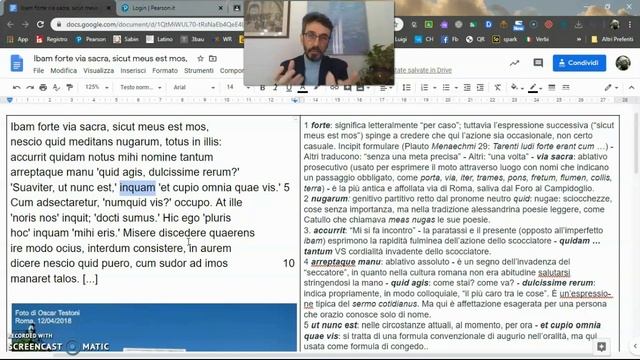Open the Explore button at bottom right
Screen dimensions: 640x360
tap(601, 347)
